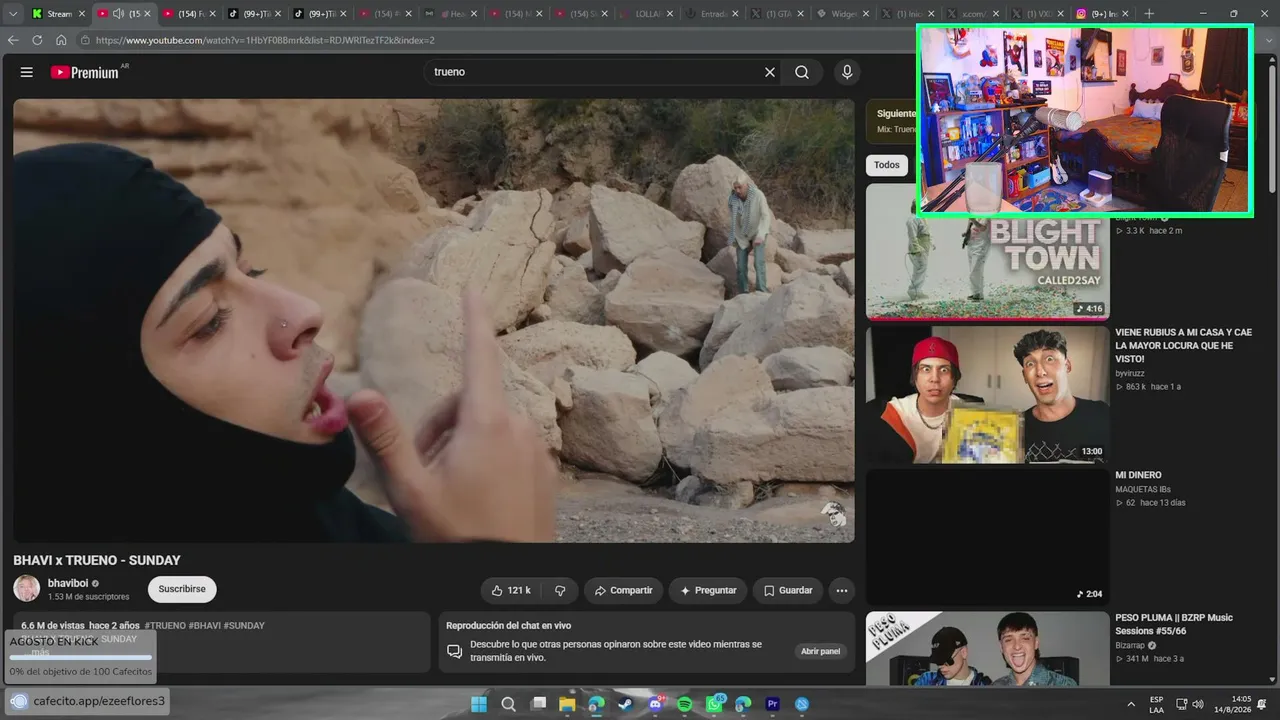Image resolution: width=1280 pixels, height=720 pixels.
Task: Like the video with thumbs up
Action: (x=511, y=590)
